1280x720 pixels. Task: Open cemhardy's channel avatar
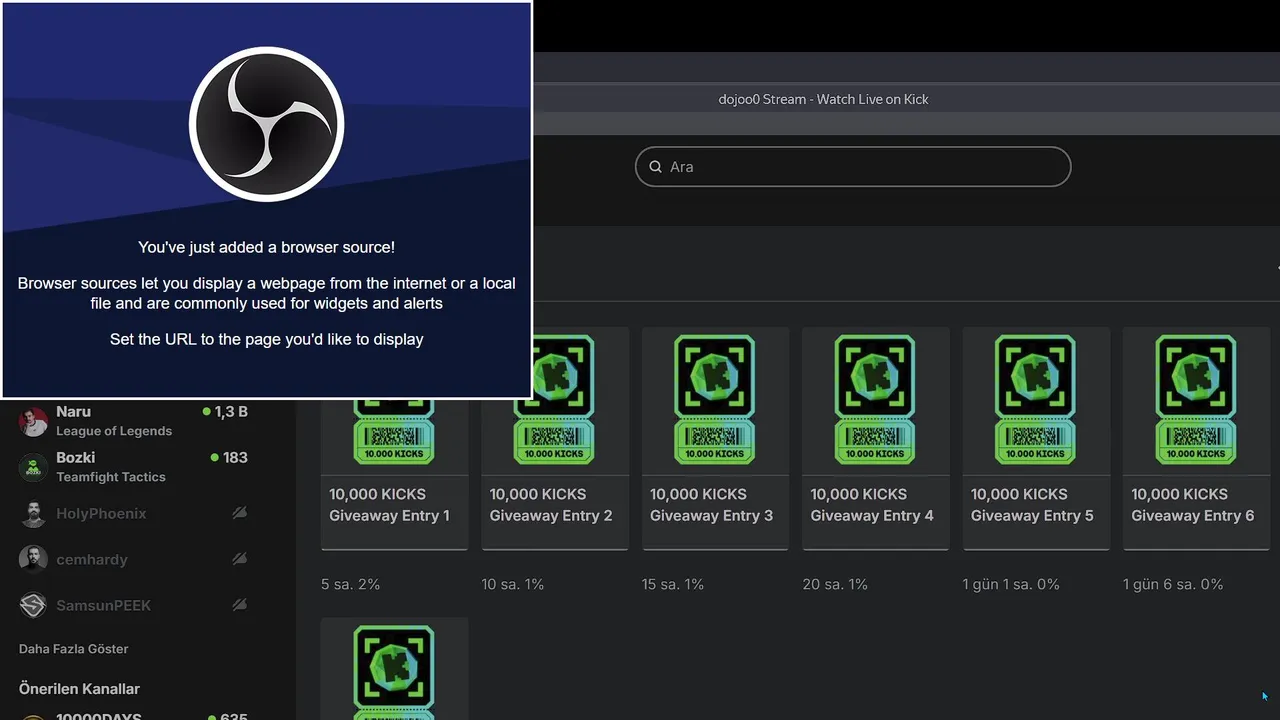tap(34, 559)
